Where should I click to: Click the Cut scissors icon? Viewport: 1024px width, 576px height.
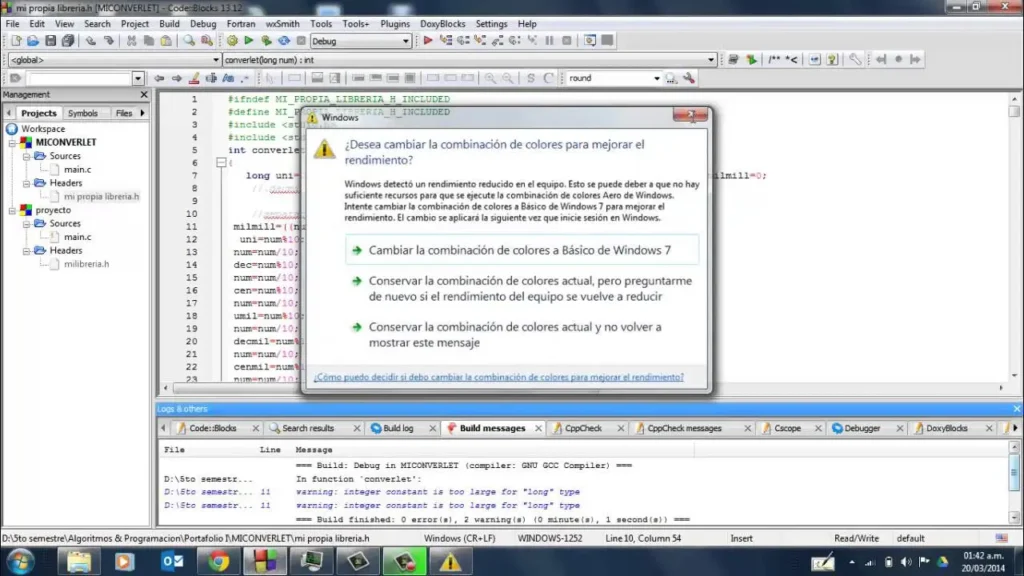pos(131,41)
